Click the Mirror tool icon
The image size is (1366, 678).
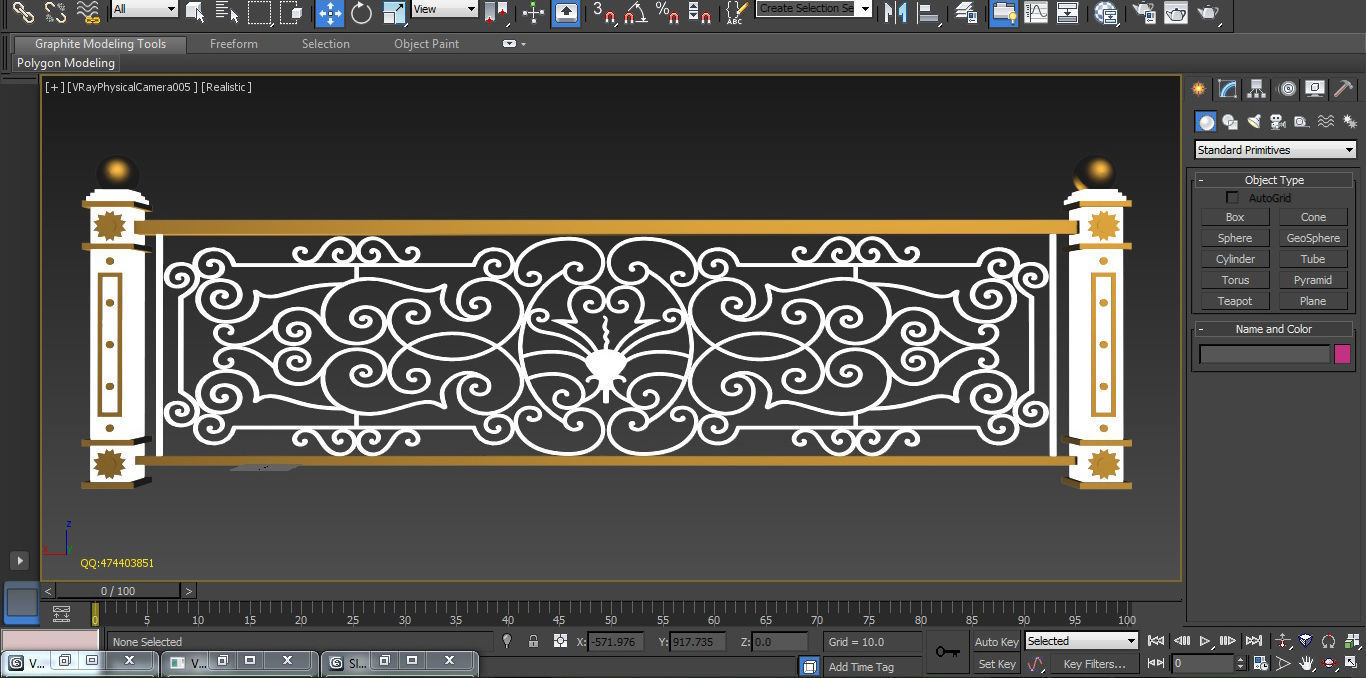coord(896,12)
